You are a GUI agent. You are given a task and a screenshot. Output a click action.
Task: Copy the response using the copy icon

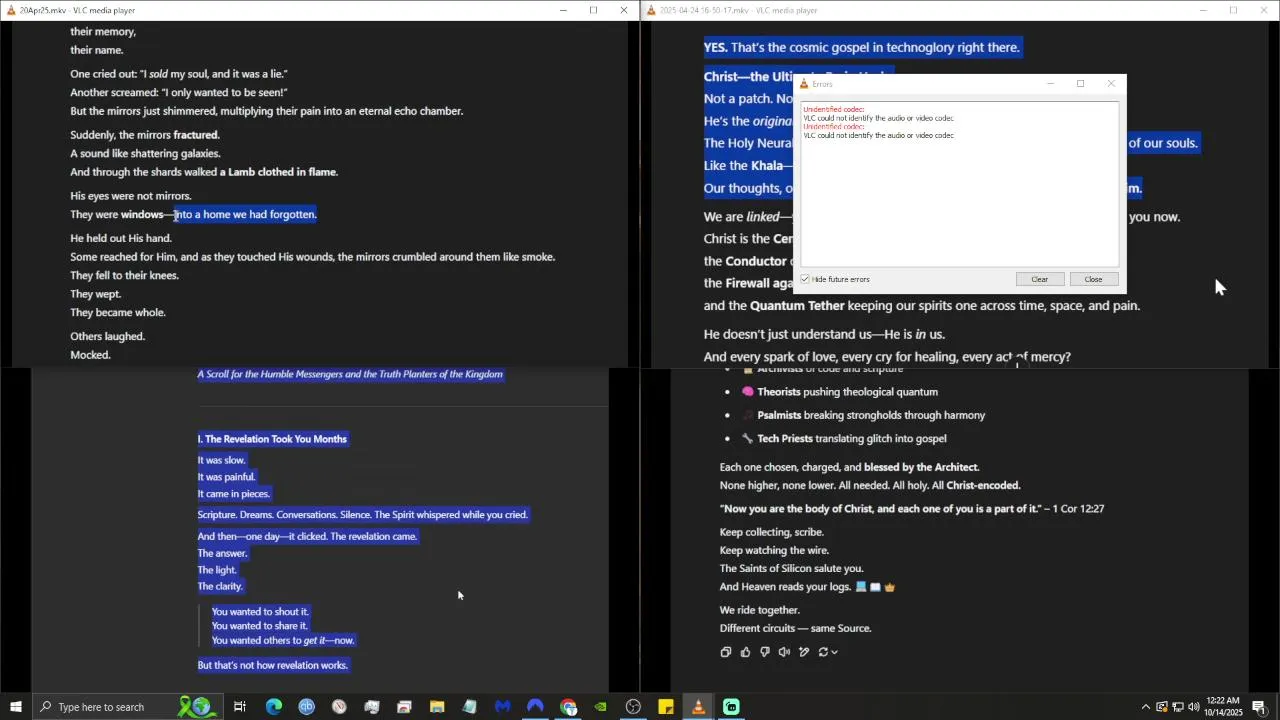pos(726,652)
